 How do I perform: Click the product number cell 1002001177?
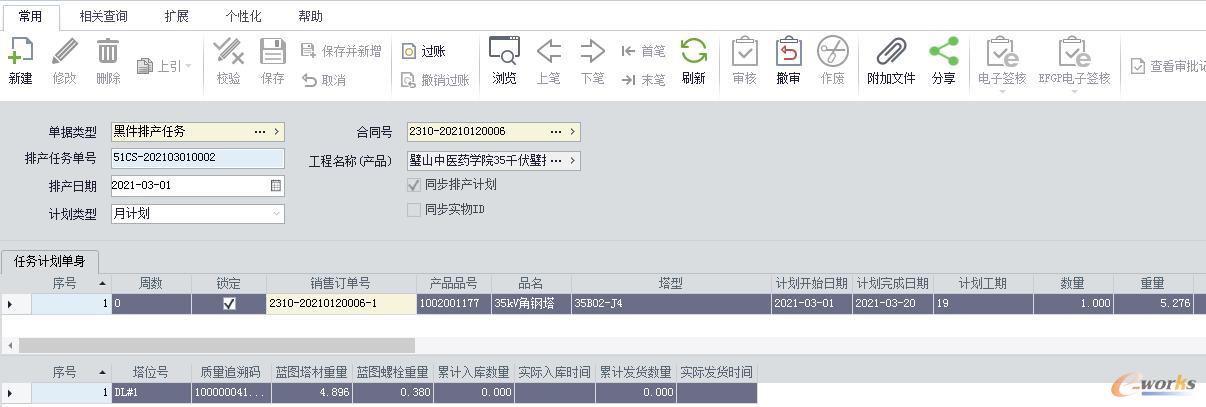pos(453,304)
